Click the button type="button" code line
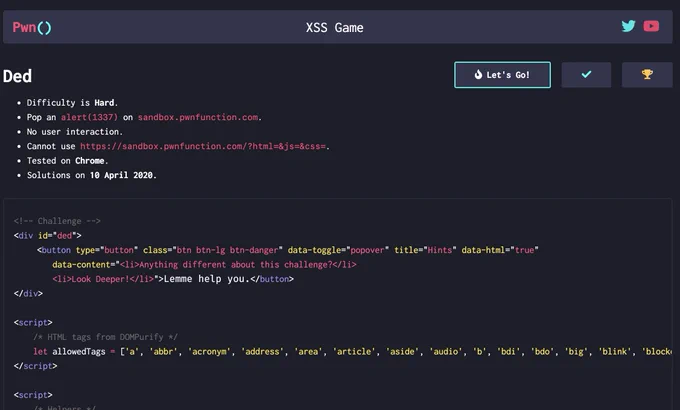The height and width of the screenshot is (410, 680). pyautogui.click(x=288, y=250)
